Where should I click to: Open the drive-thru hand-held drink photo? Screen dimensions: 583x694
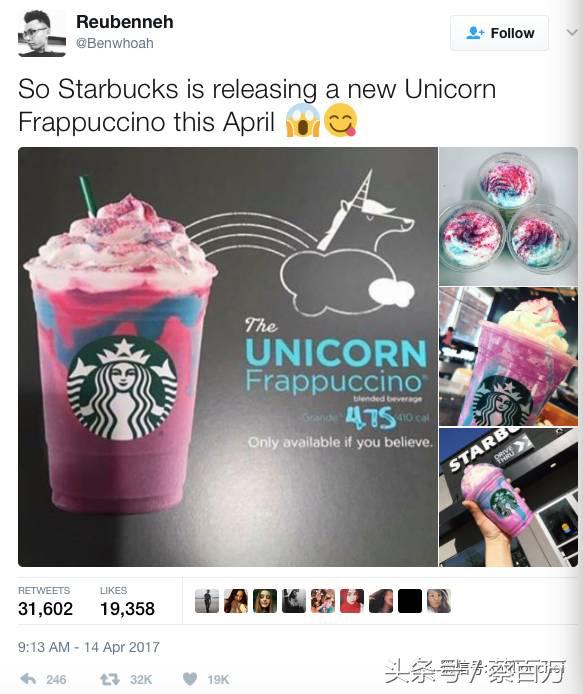[508, 497]
